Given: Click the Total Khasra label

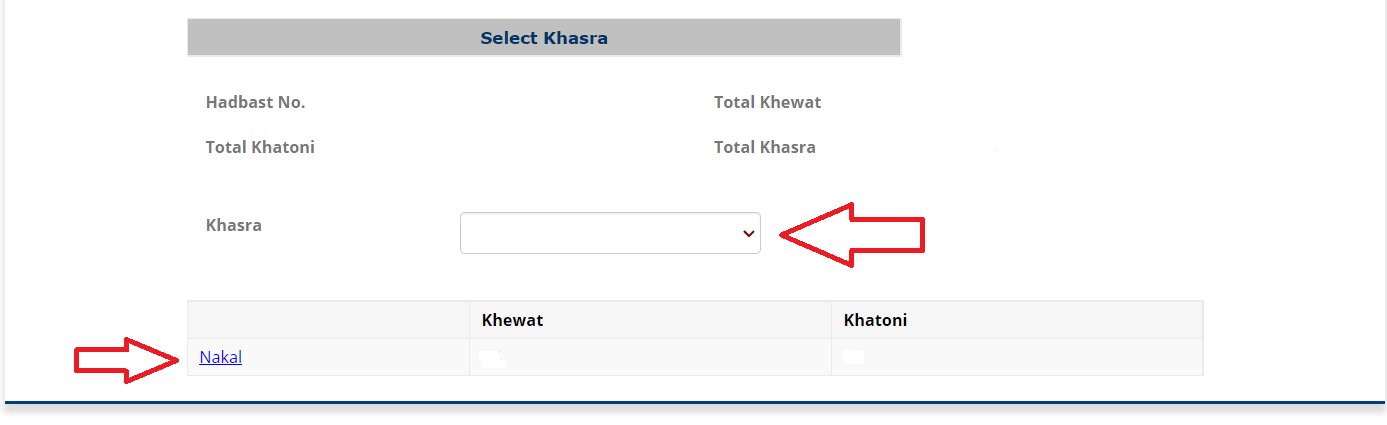Looking at the screenshot, I should 764,147.
